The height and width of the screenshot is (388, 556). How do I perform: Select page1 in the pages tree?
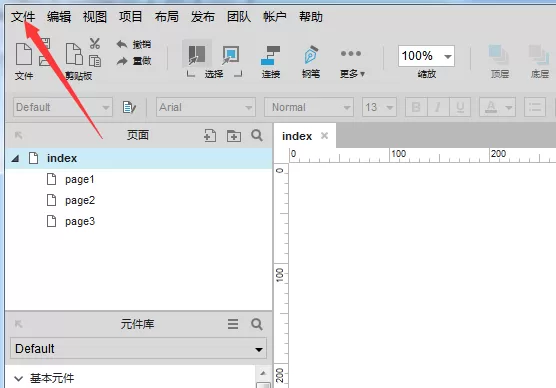pos(79,179)
